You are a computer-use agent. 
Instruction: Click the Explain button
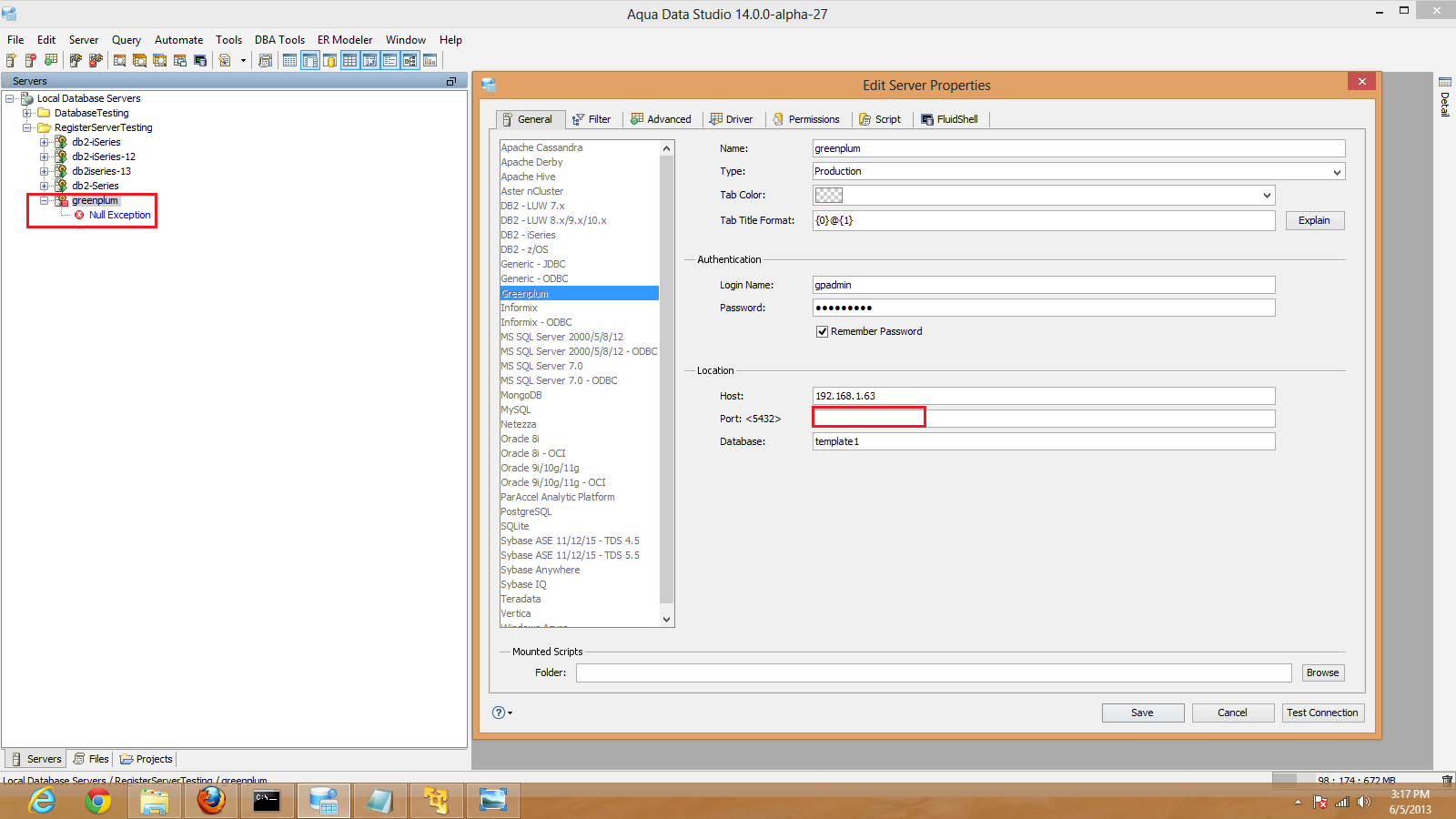(1315, 220)
